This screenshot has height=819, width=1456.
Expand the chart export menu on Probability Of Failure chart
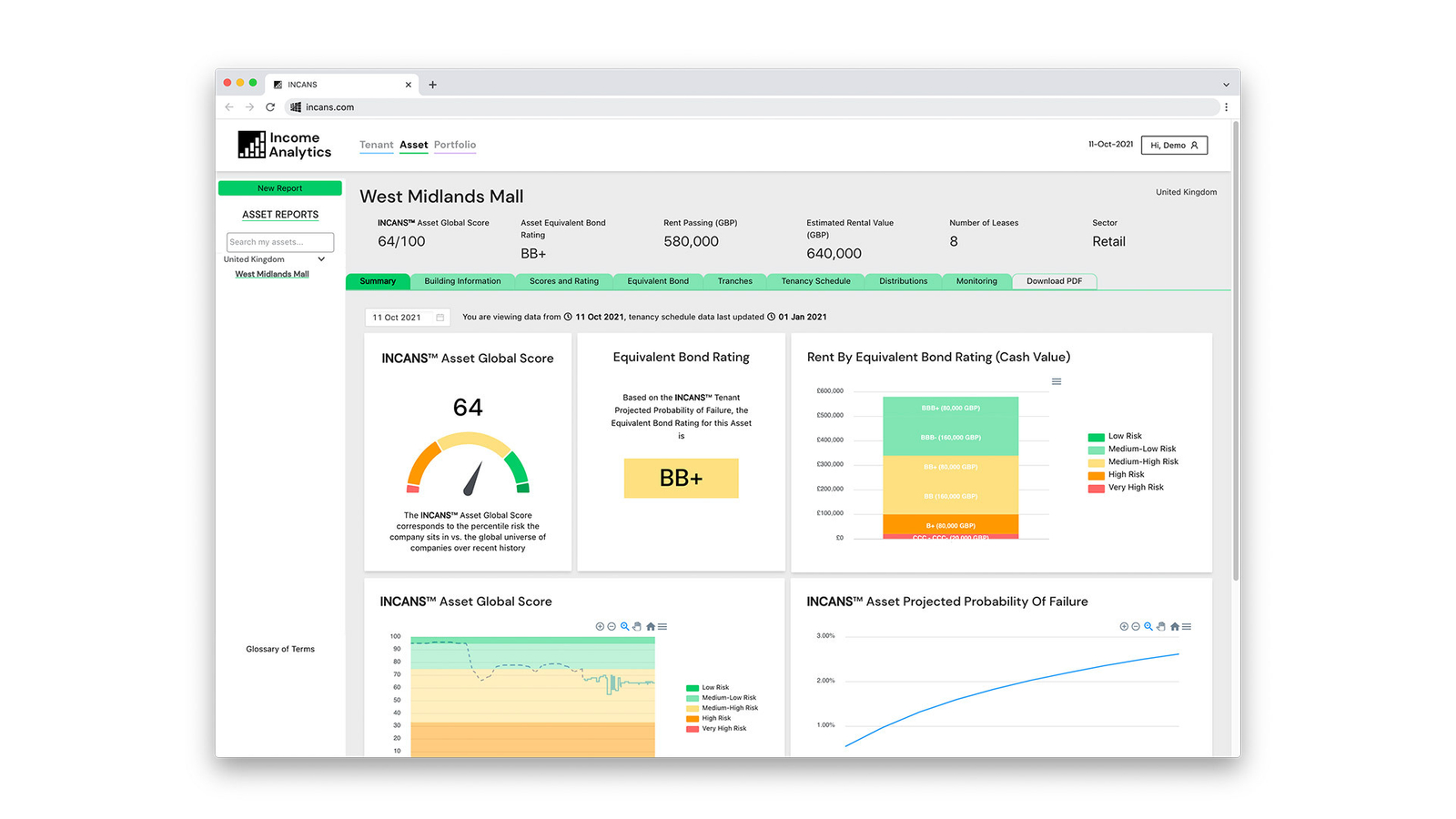pos(1187,627)
